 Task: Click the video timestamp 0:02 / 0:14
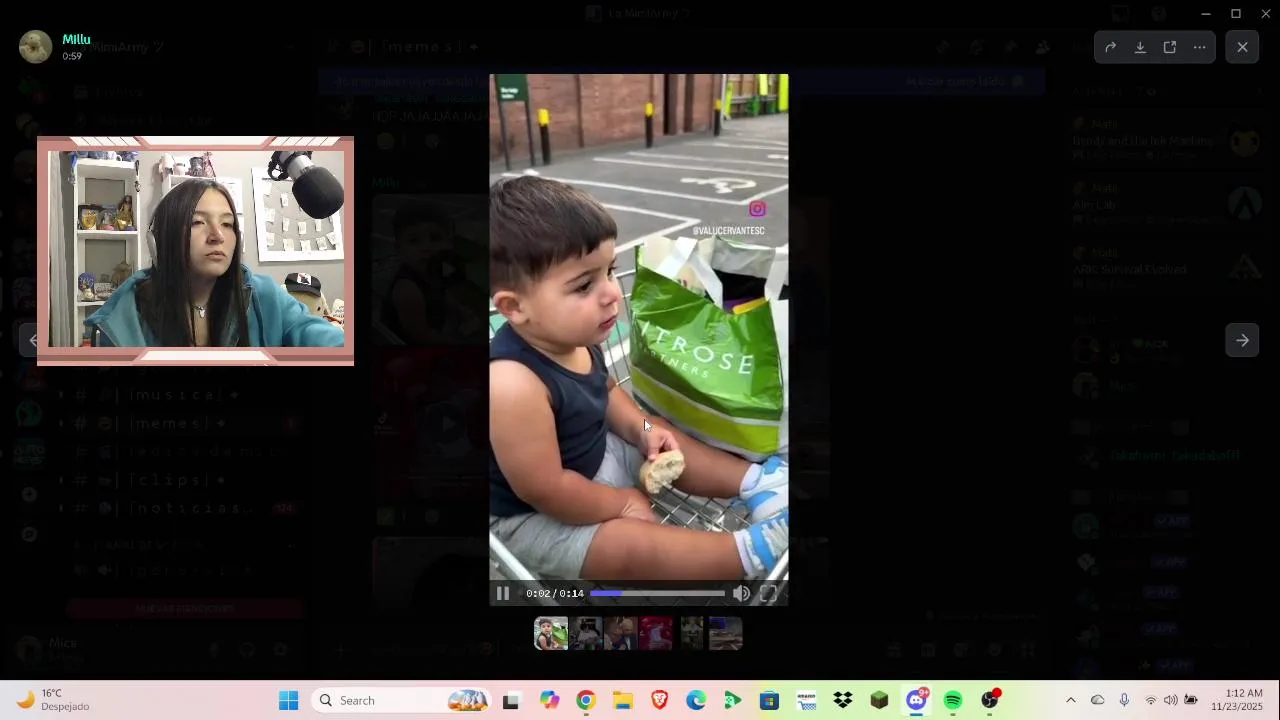(555, 593)
